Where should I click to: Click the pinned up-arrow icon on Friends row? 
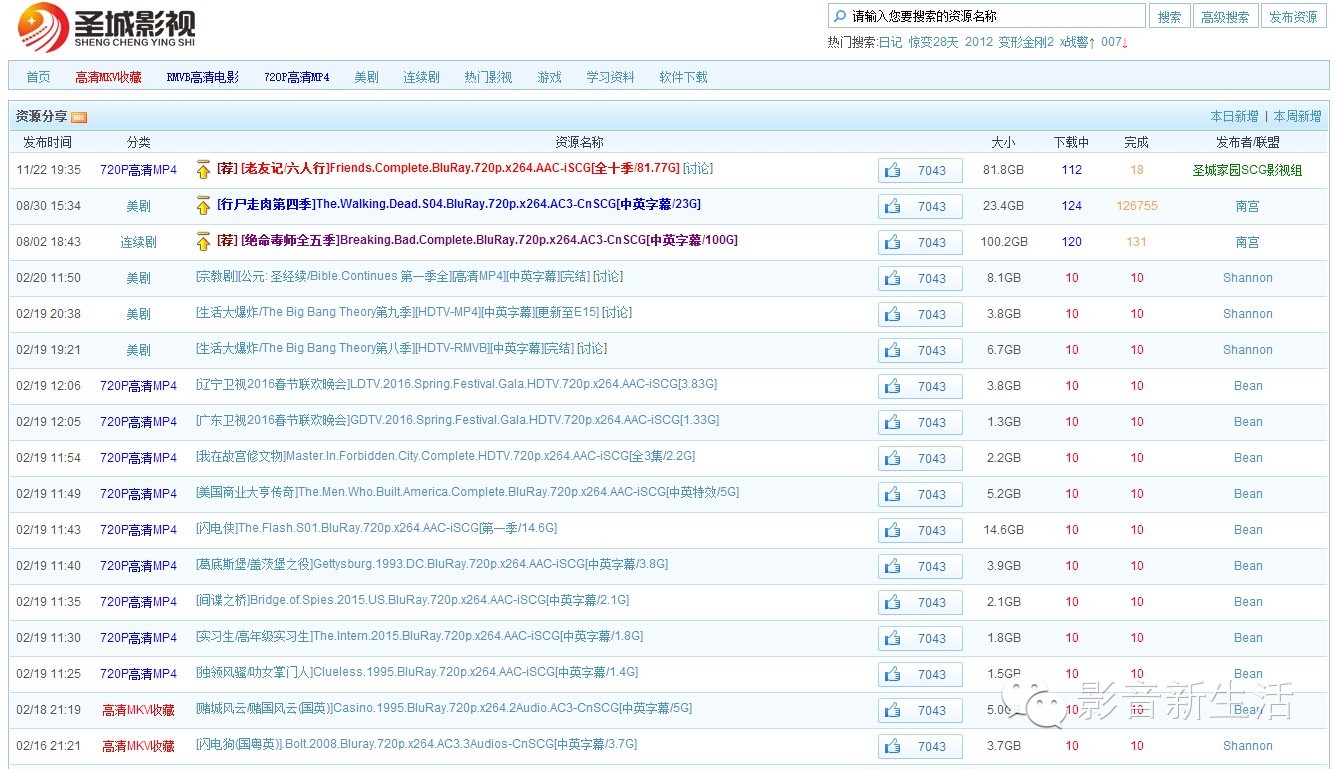tap(203, 169)
